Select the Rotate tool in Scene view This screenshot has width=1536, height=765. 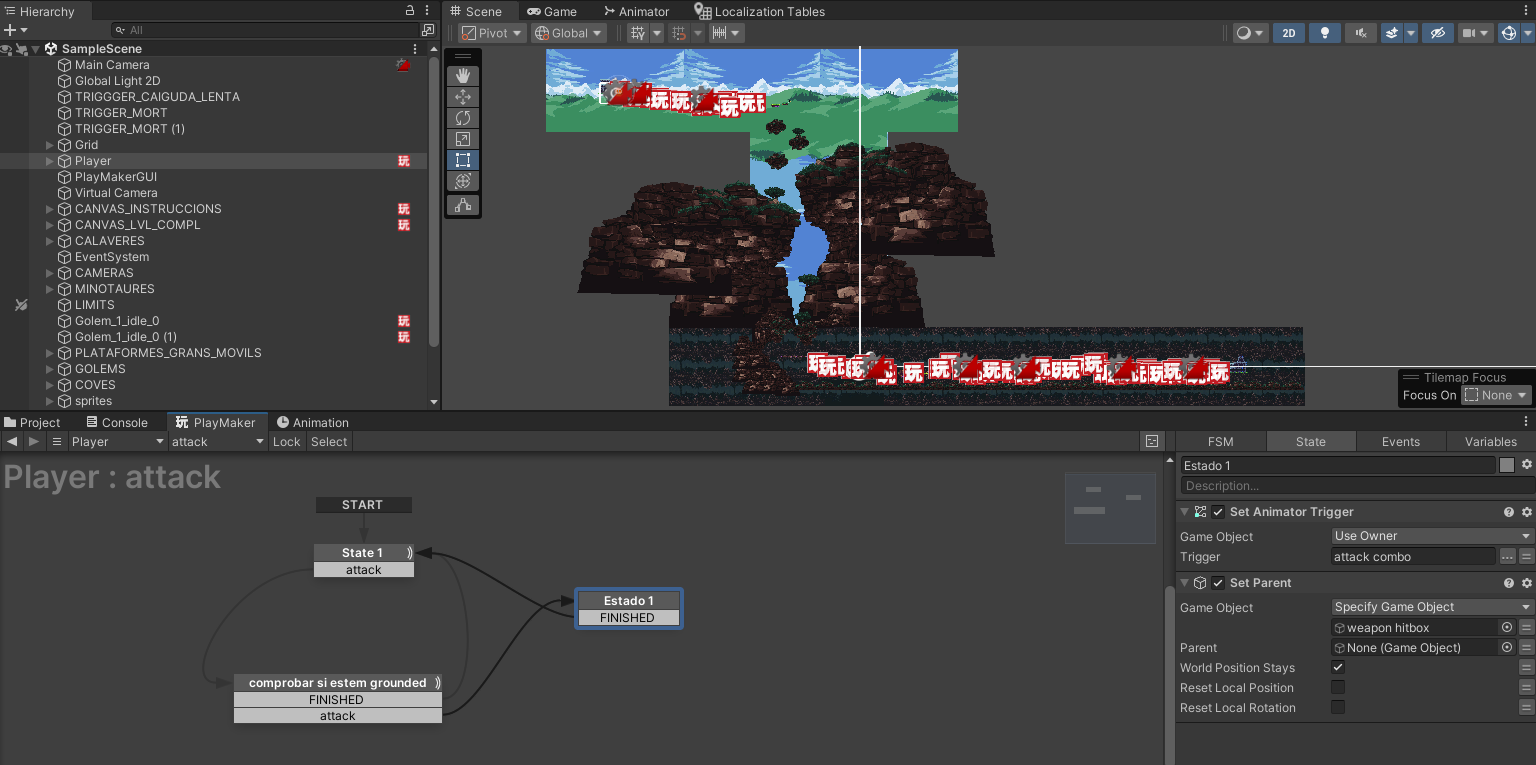(x=462, y=118)
